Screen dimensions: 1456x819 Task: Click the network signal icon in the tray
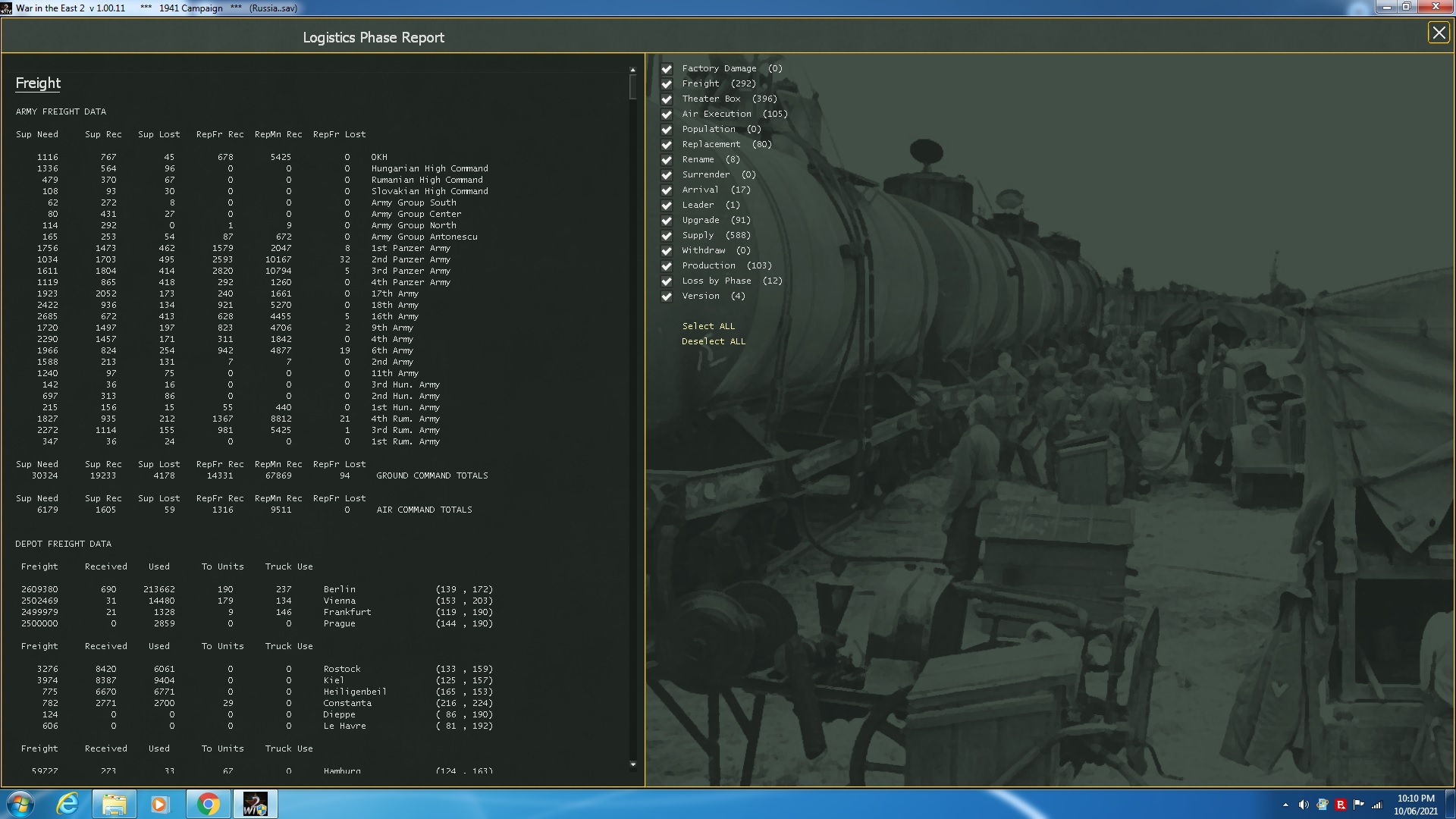(x=1376, y=803)
